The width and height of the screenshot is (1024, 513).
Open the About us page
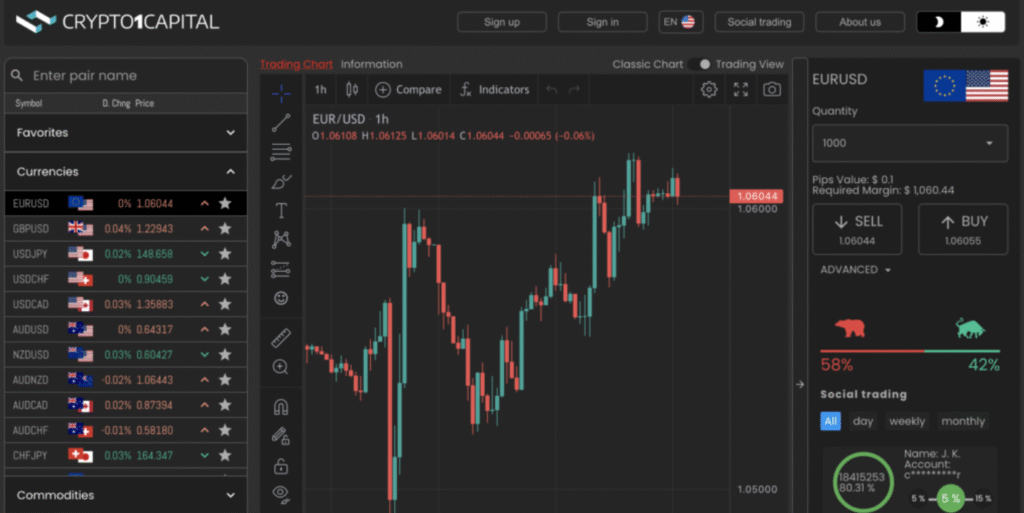(860, 22)
